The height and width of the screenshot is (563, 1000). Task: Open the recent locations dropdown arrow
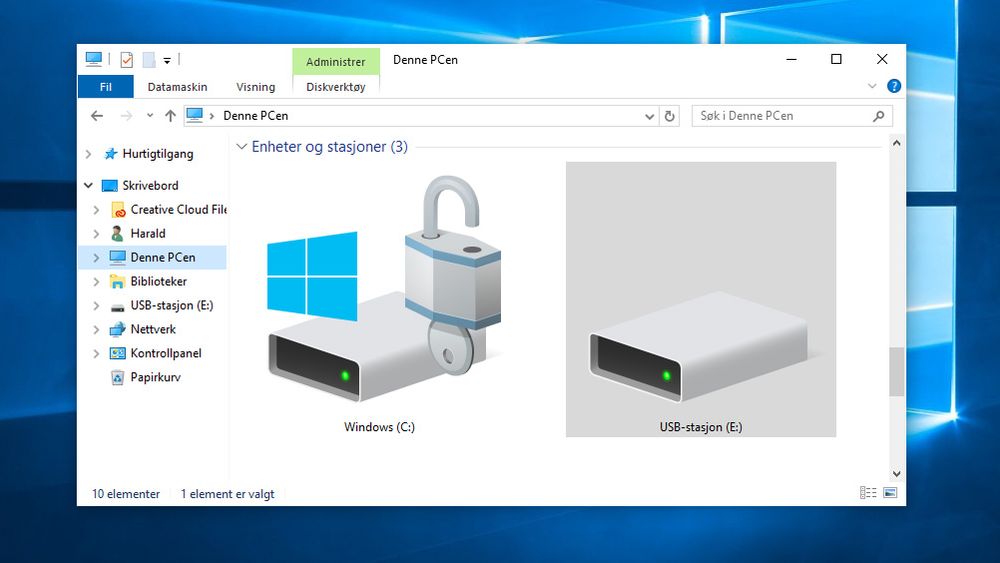coord(150,116)
